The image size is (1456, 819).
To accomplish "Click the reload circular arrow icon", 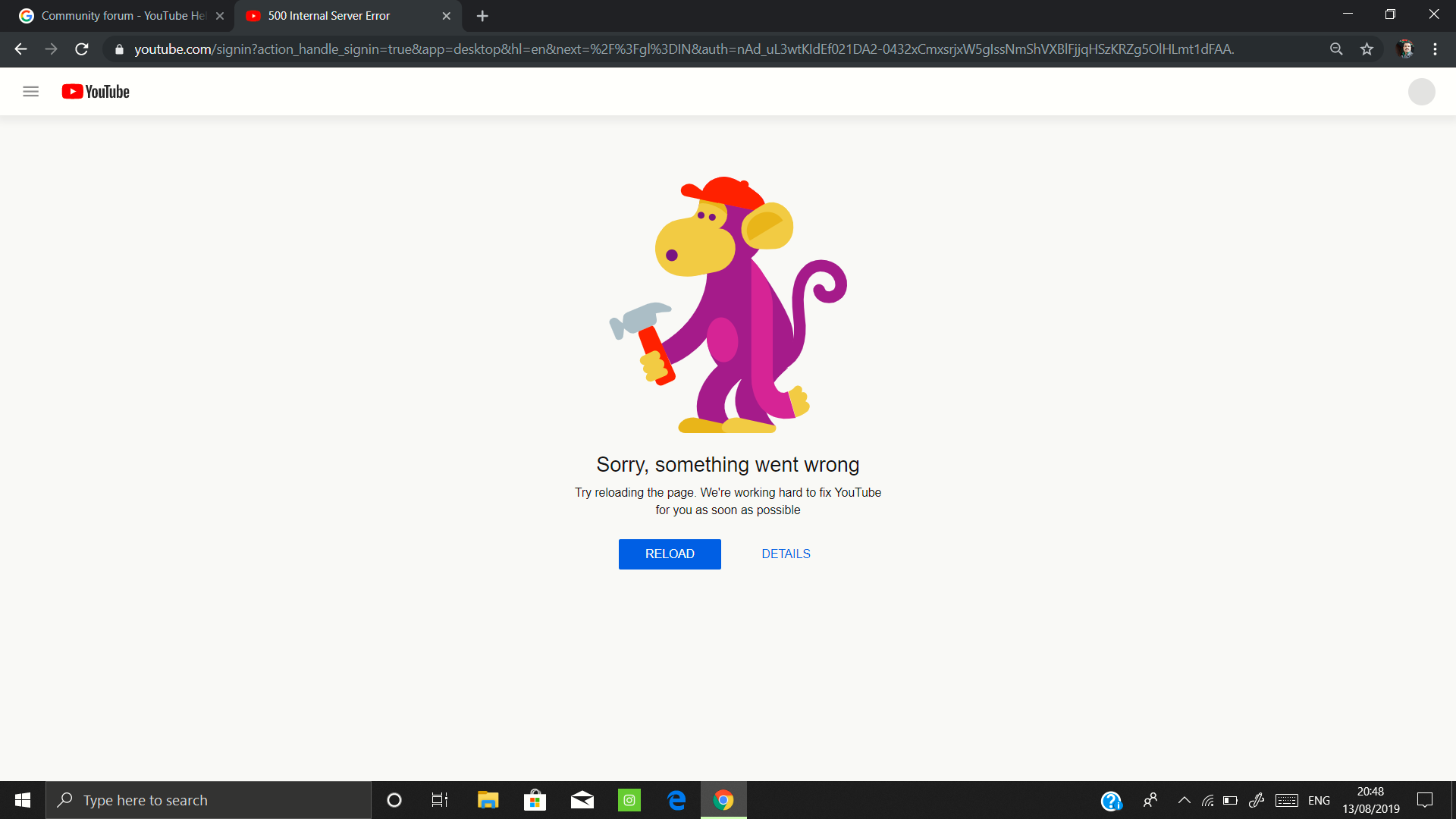I will [83, 49].
